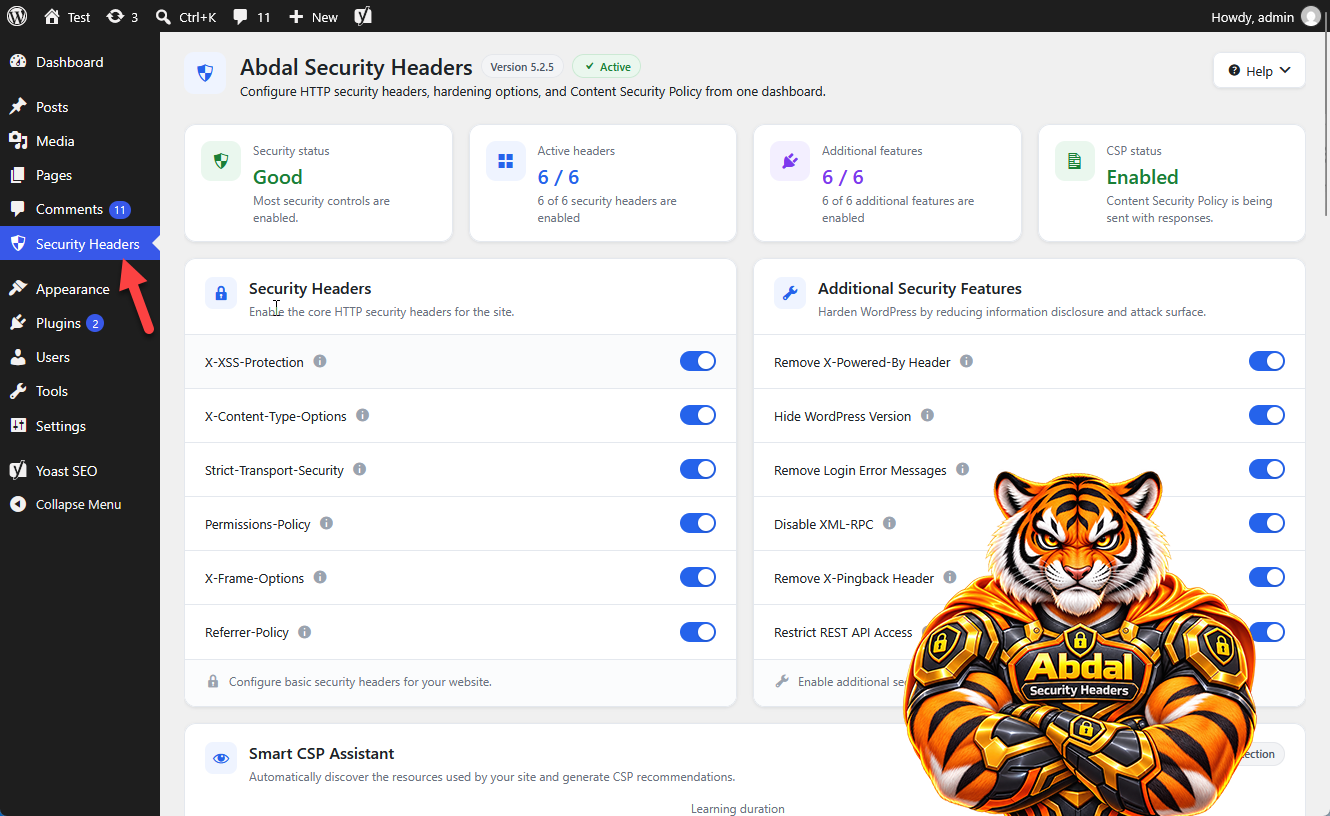Toggle the X-Frame-Options switch

point(698,577)
